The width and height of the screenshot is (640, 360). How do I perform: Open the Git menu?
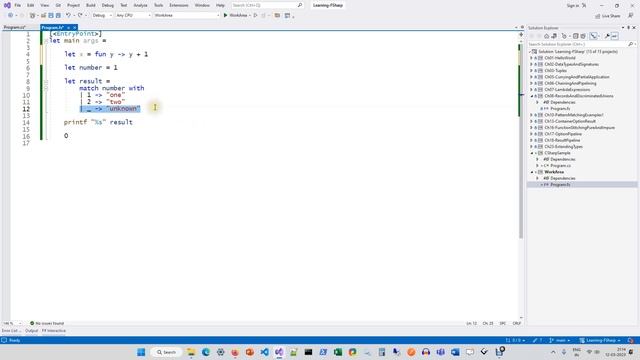pos(58,5)
